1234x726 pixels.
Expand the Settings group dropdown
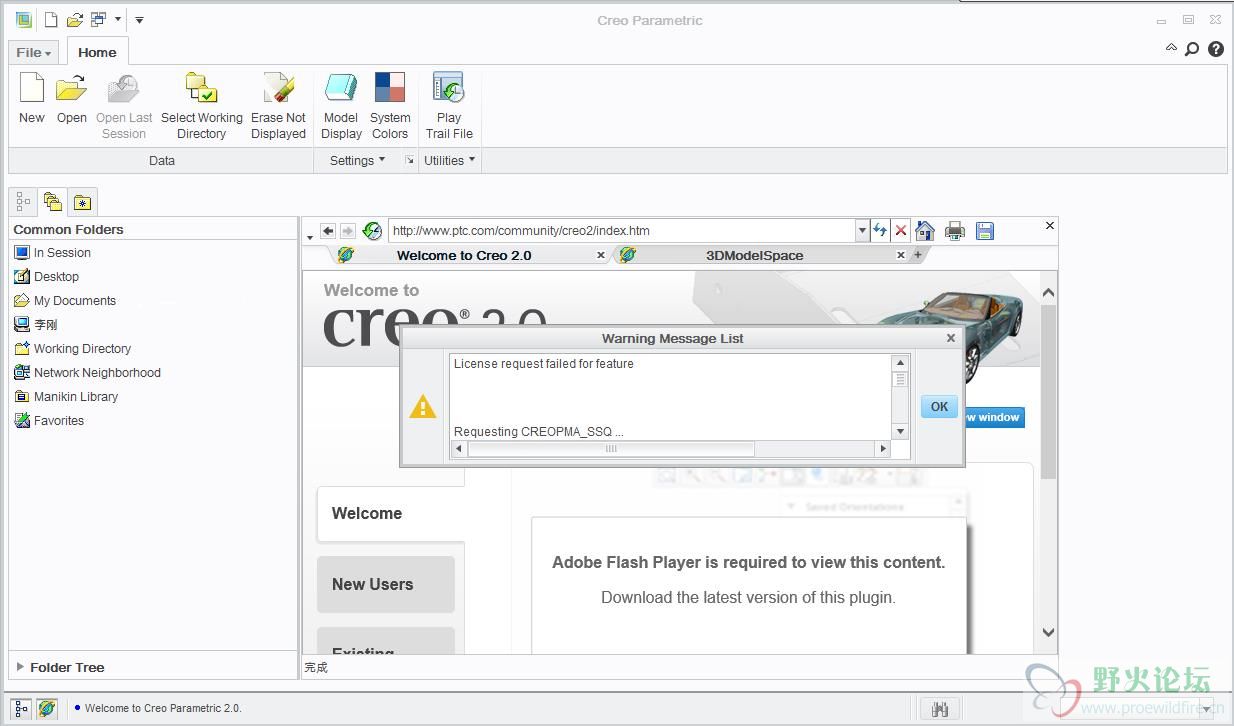click(x=357, y=160)
